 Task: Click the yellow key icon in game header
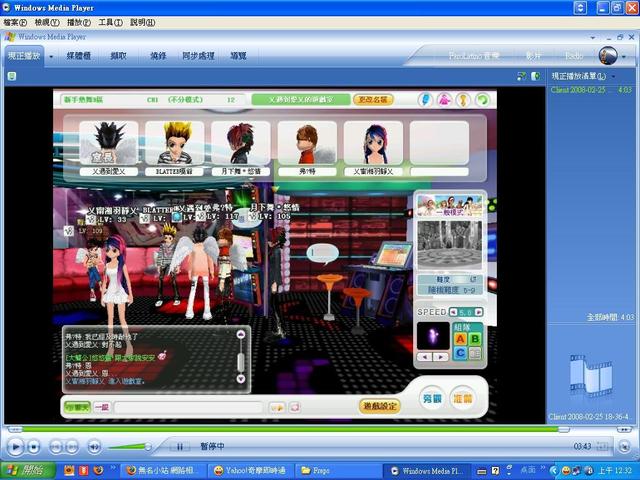click(463, 100)
